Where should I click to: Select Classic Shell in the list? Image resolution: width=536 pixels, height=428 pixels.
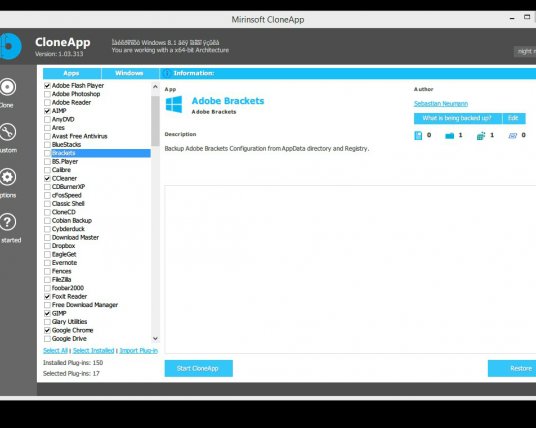(x=68, y=204)
